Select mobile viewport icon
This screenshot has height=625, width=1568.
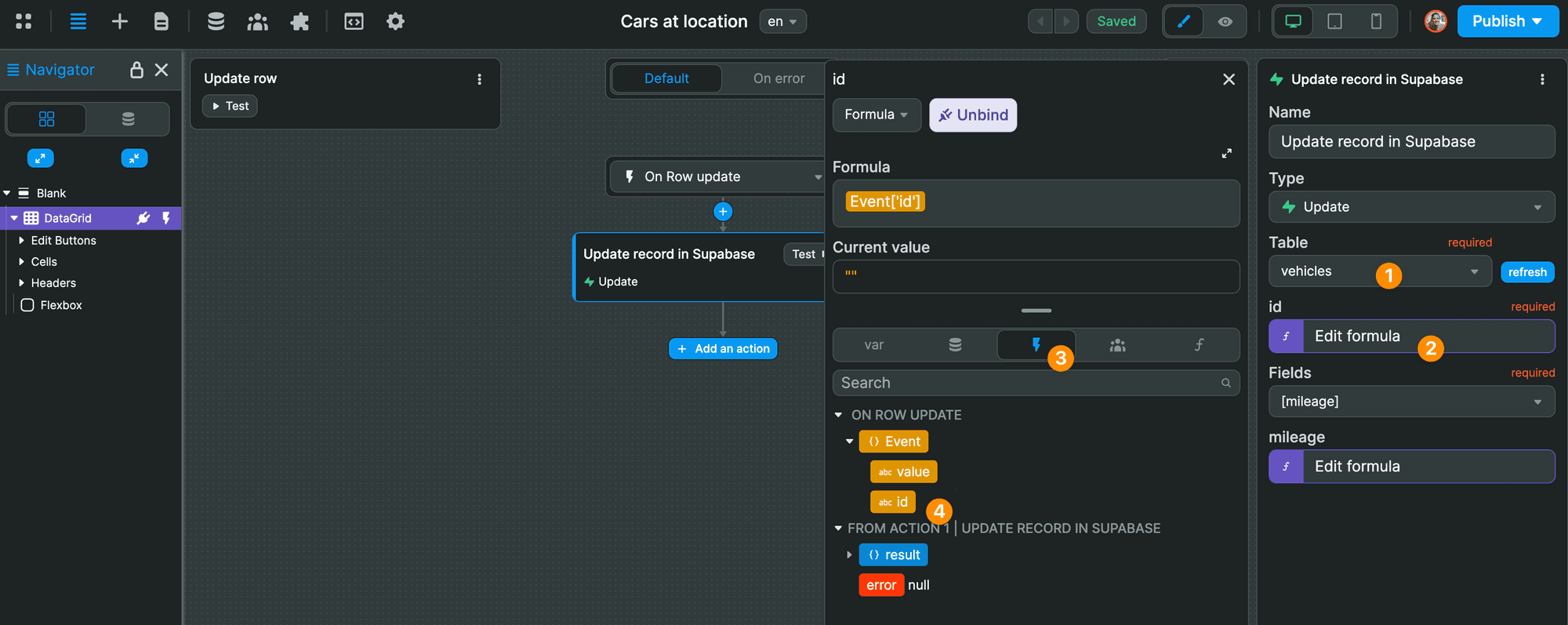point(1376,21)
